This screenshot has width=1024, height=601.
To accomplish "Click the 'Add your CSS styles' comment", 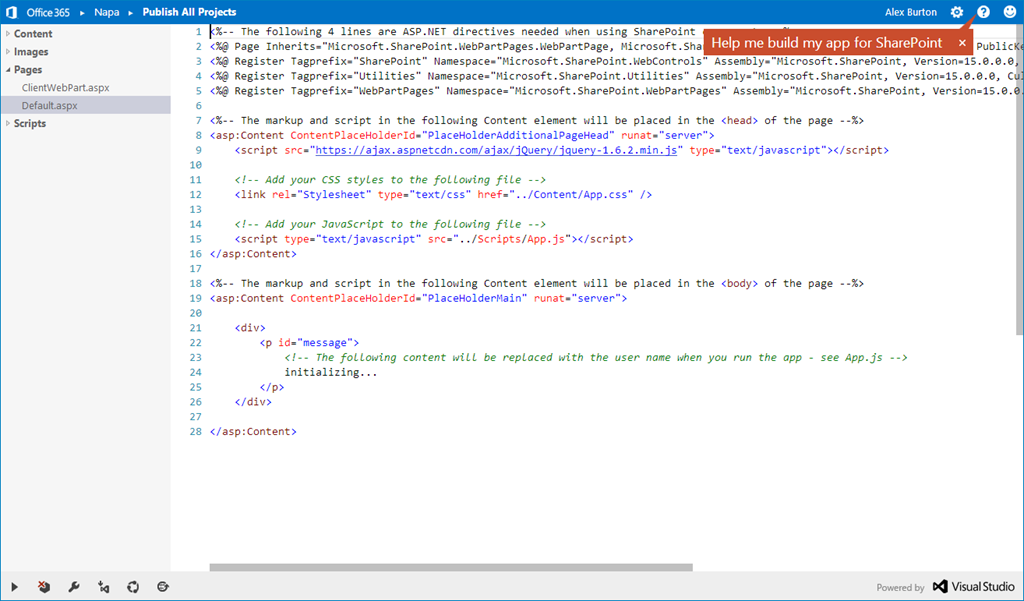I will click(391, 180).
